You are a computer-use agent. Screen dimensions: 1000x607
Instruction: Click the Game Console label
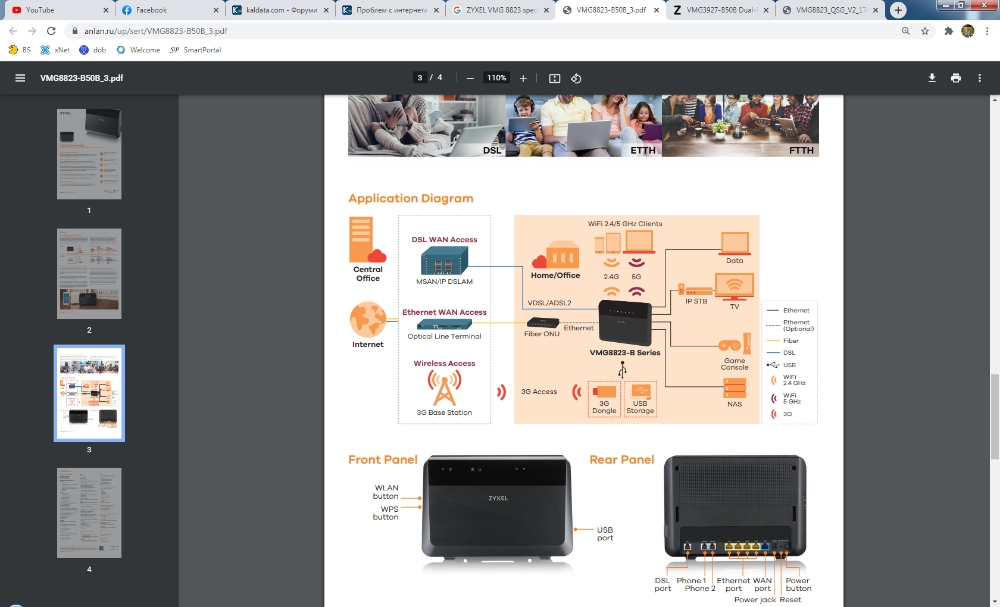pos(734,364)
